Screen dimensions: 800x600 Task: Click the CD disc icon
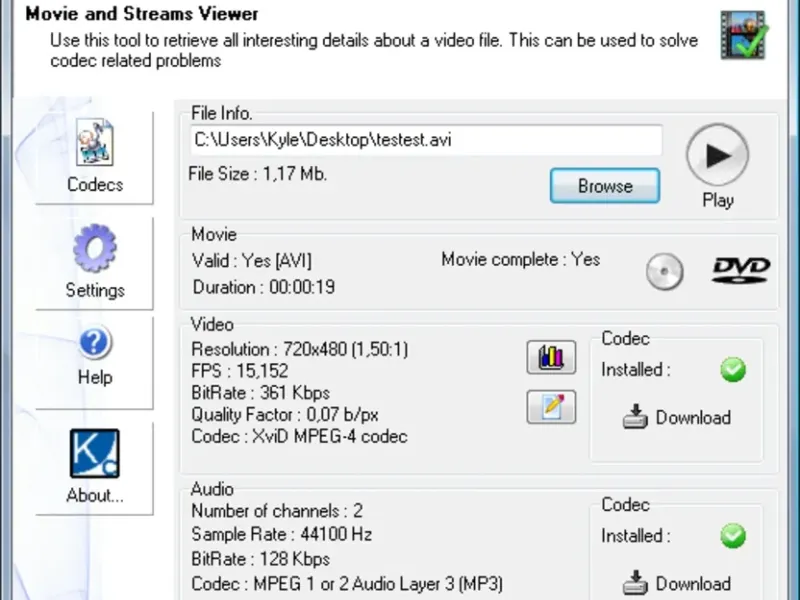coord(665,271)
